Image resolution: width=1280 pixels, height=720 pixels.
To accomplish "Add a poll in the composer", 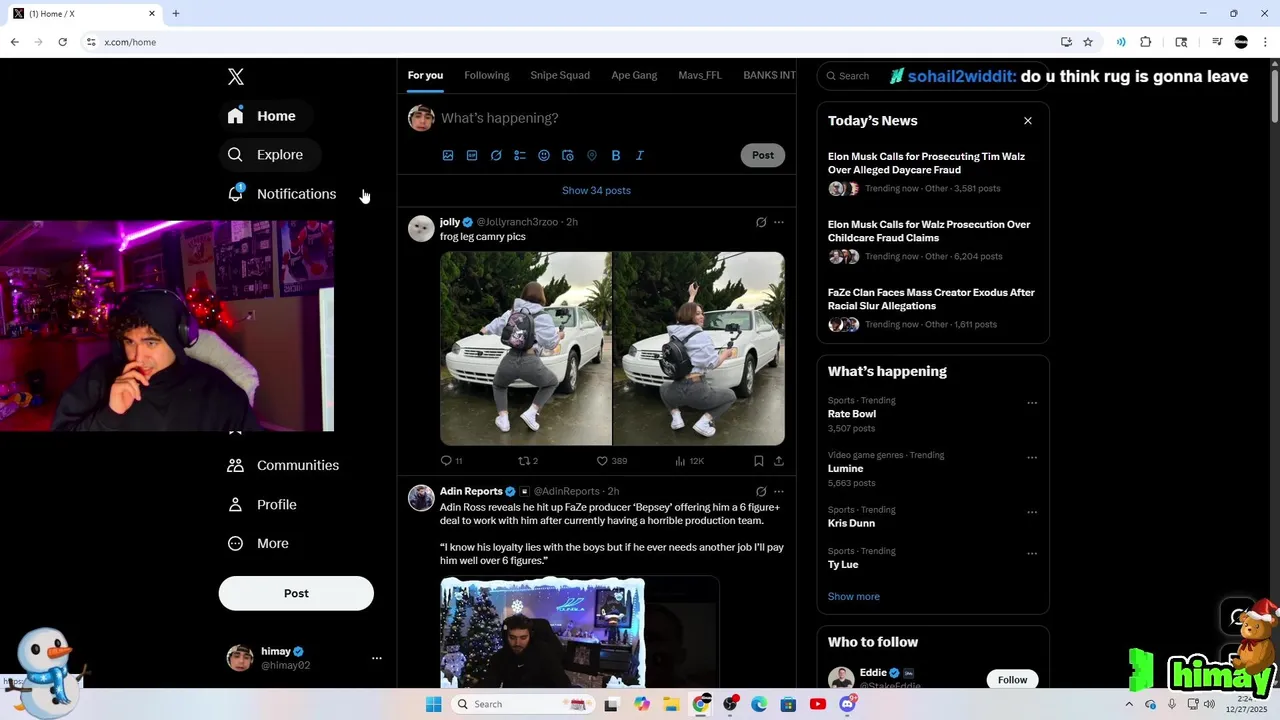I will click(x=520, y=155).
